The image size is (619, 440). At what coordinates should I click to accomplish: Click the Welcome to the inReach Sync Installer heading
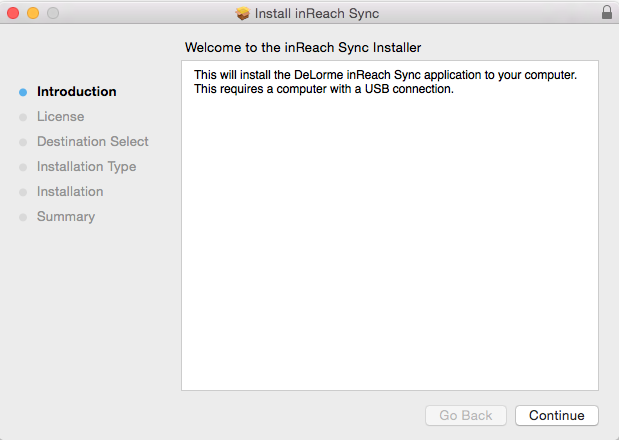[303, 47]
